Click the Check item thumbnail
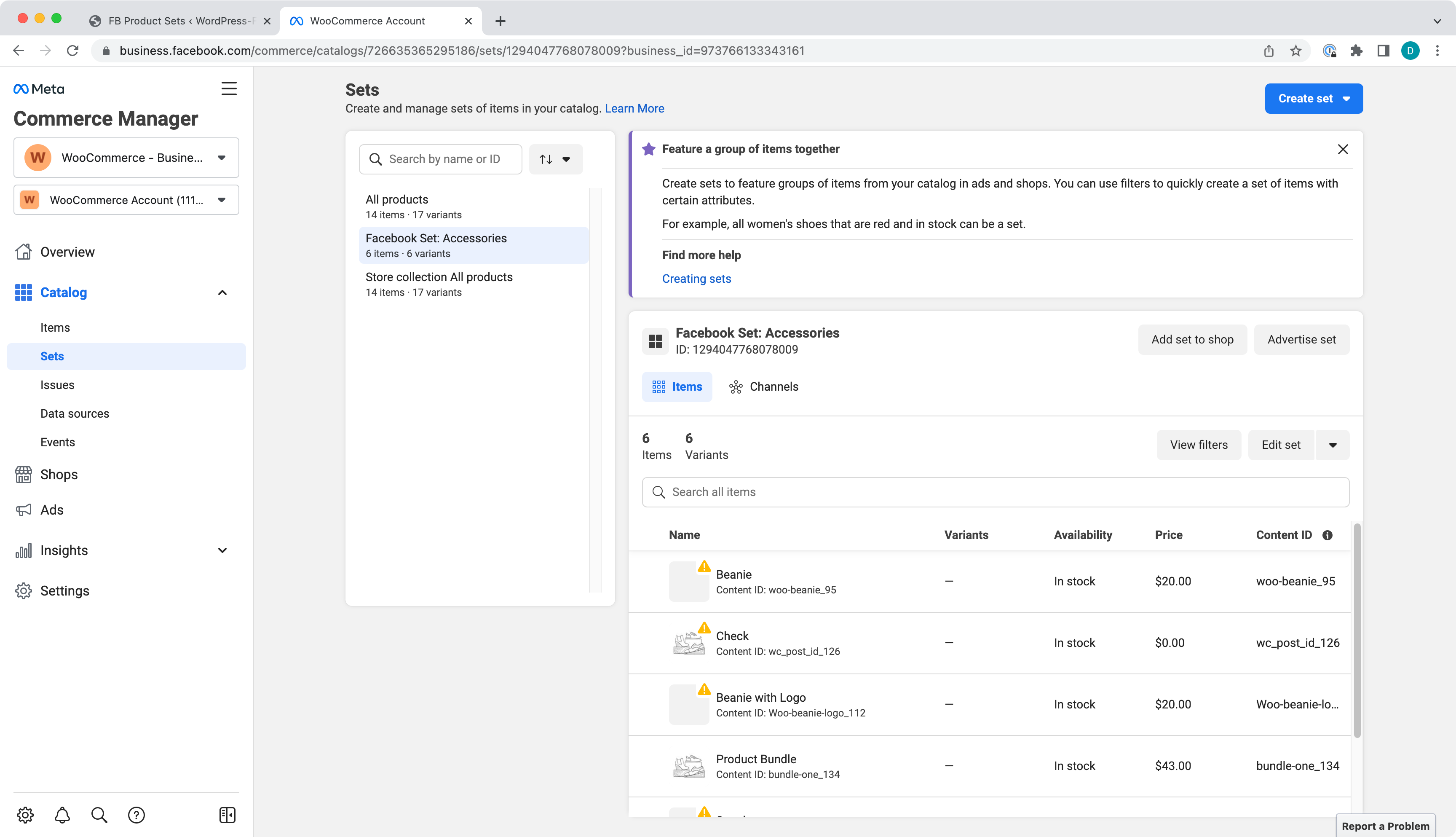Viewport: 1456px width, 837px height. coord(688,643)
